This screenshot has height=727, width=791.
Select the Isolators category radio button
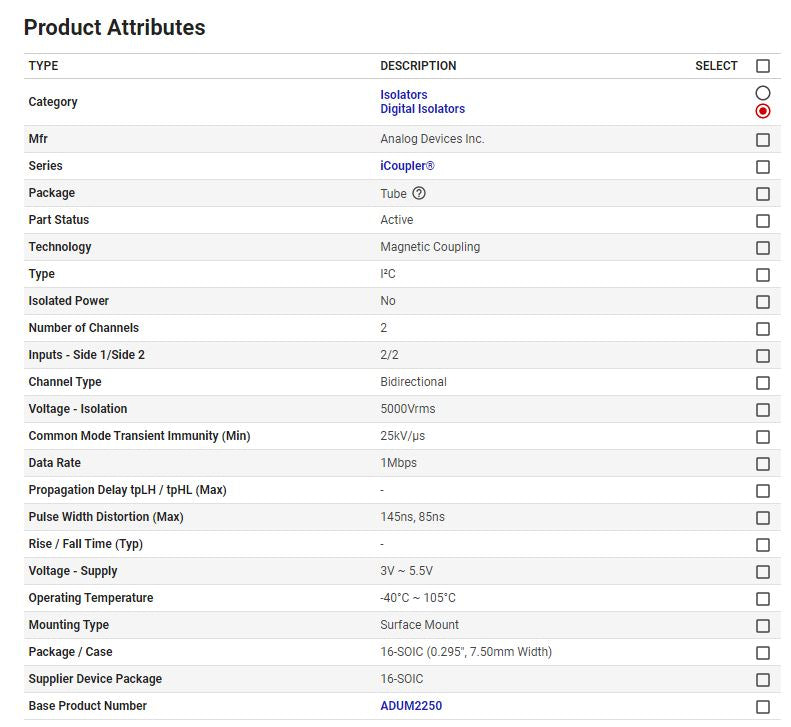(x=763, y=93)
